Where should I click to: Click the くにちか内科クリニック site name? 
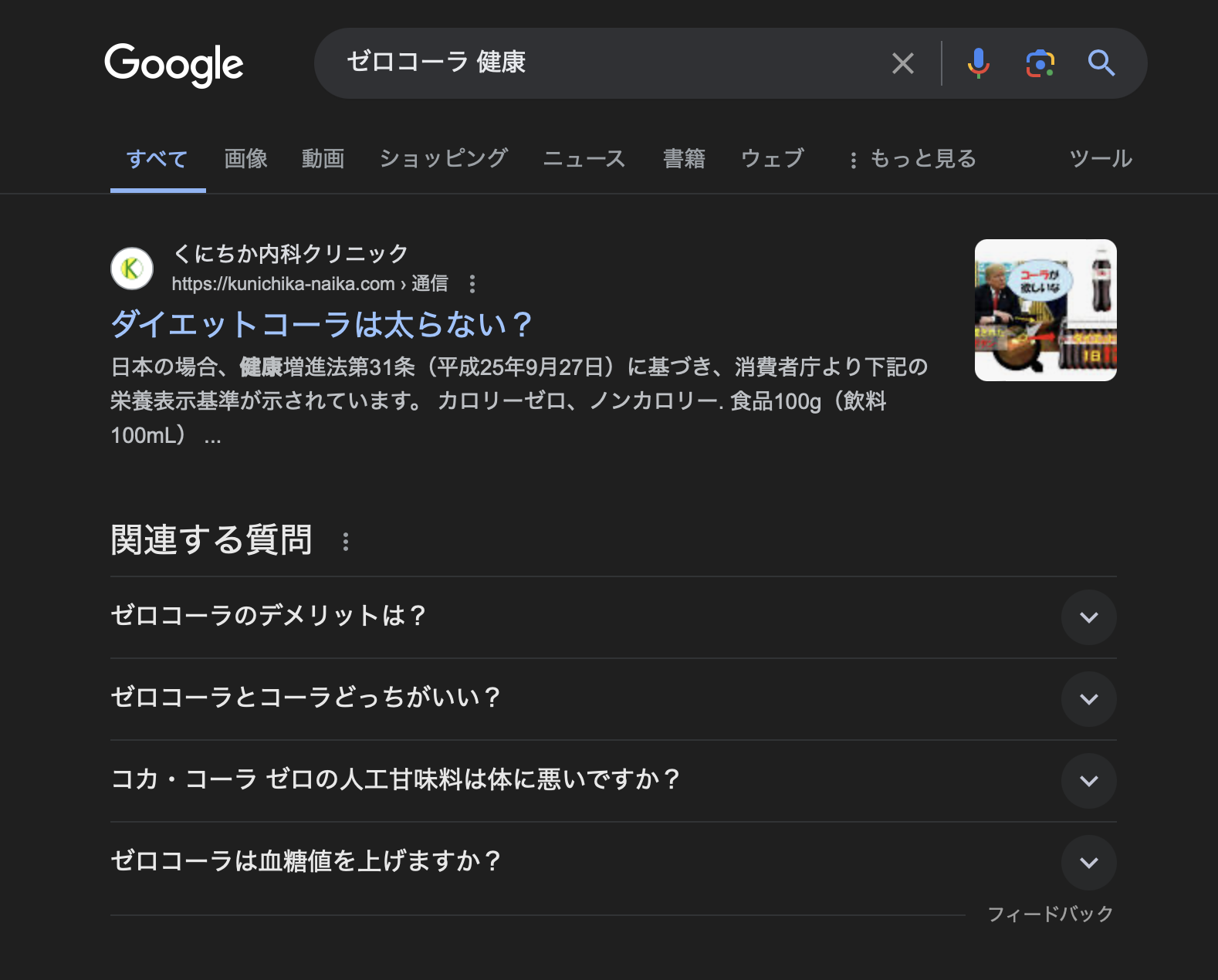[x=290, y=253]
